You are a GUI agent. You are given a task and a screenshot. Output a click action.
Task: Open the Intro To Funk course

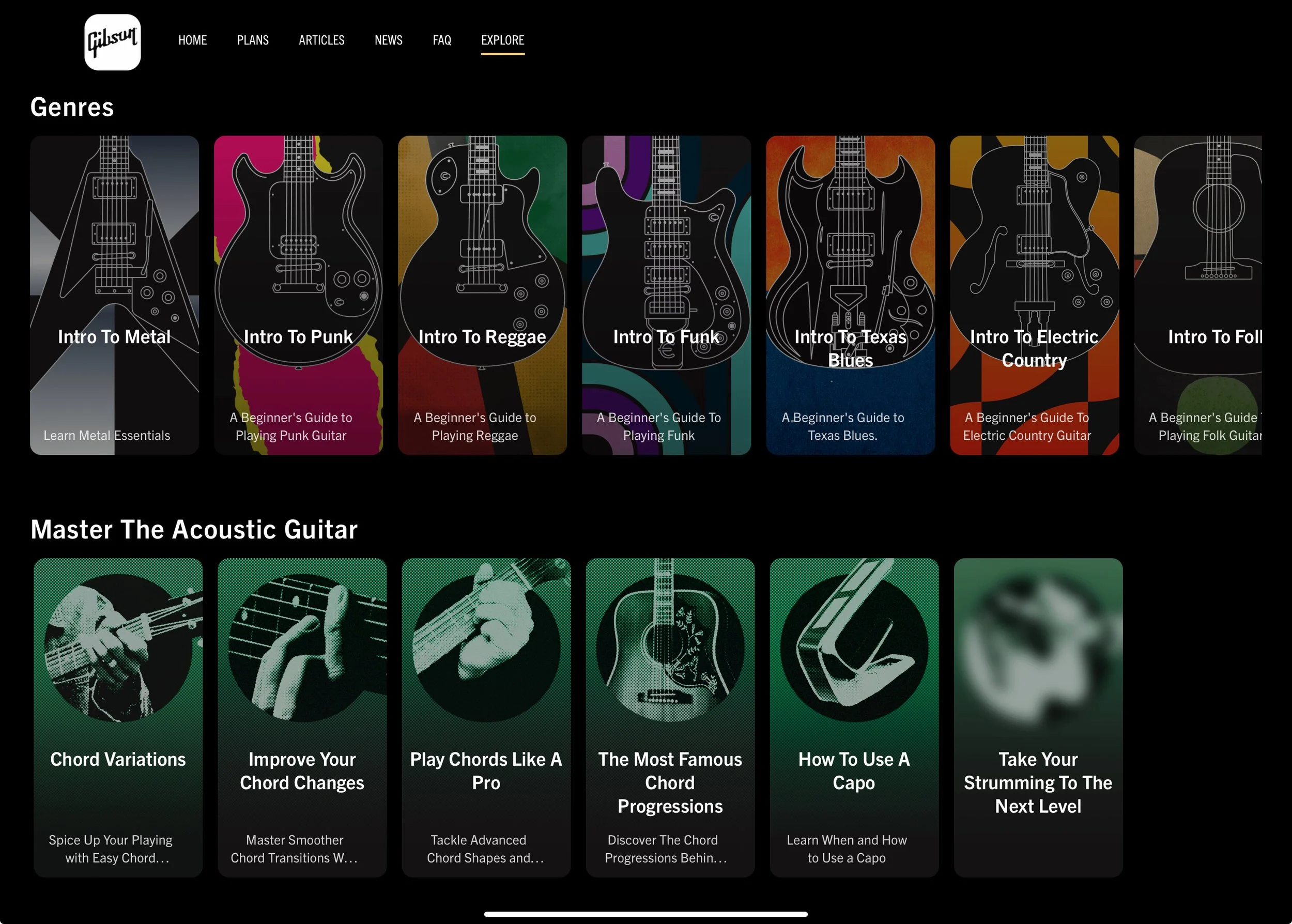[x=666, y=295]
